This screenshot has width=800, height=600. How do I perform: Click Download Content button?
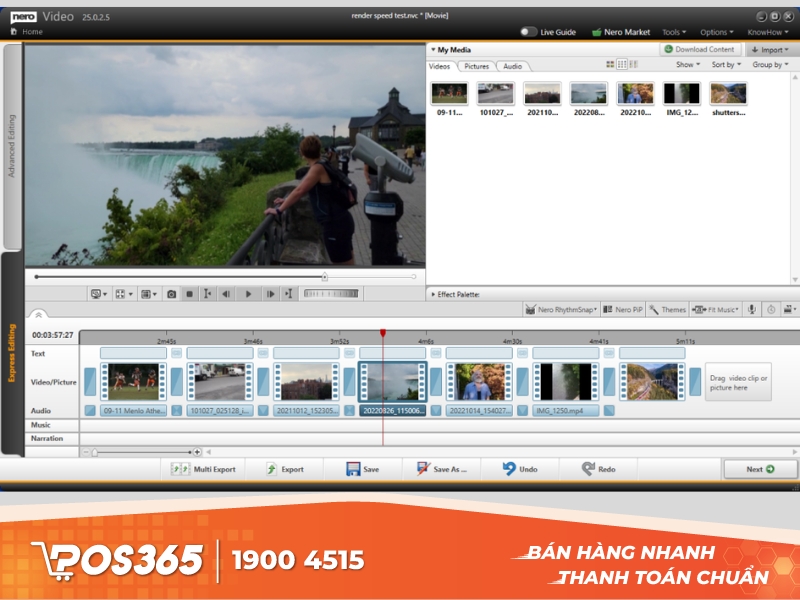(701, 49)
